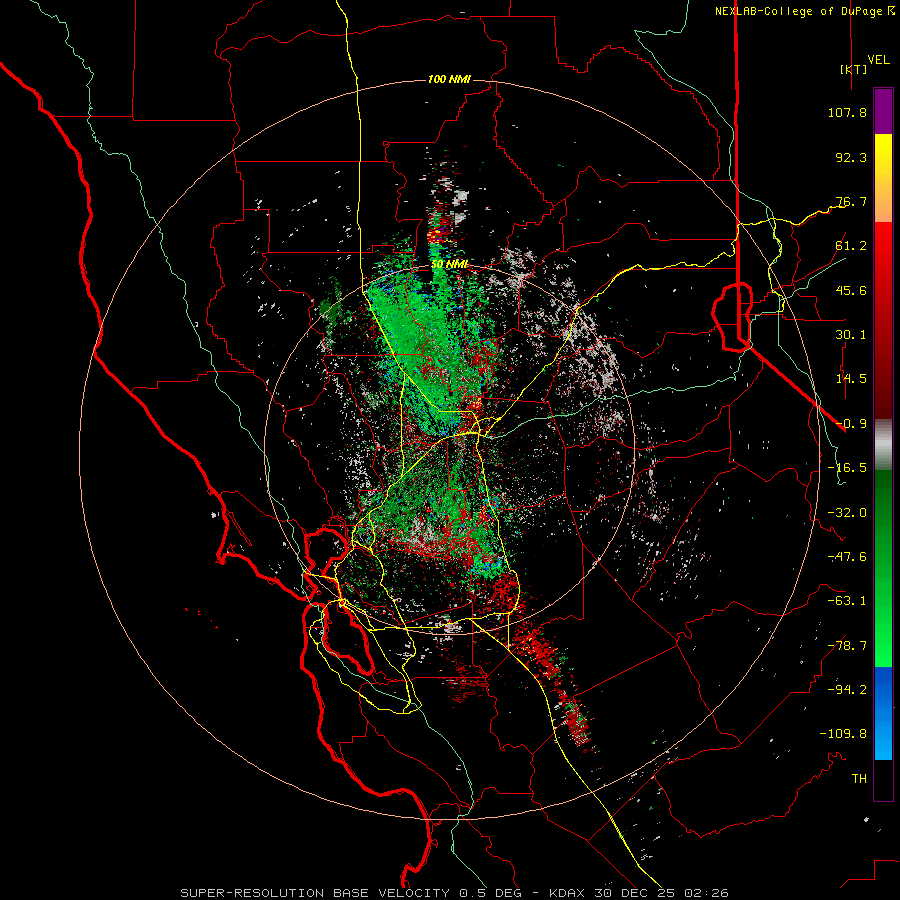Select the -32.0 velocity scale value
The width and height of the screenshot is (900, 900).
[x=847, y=513]
